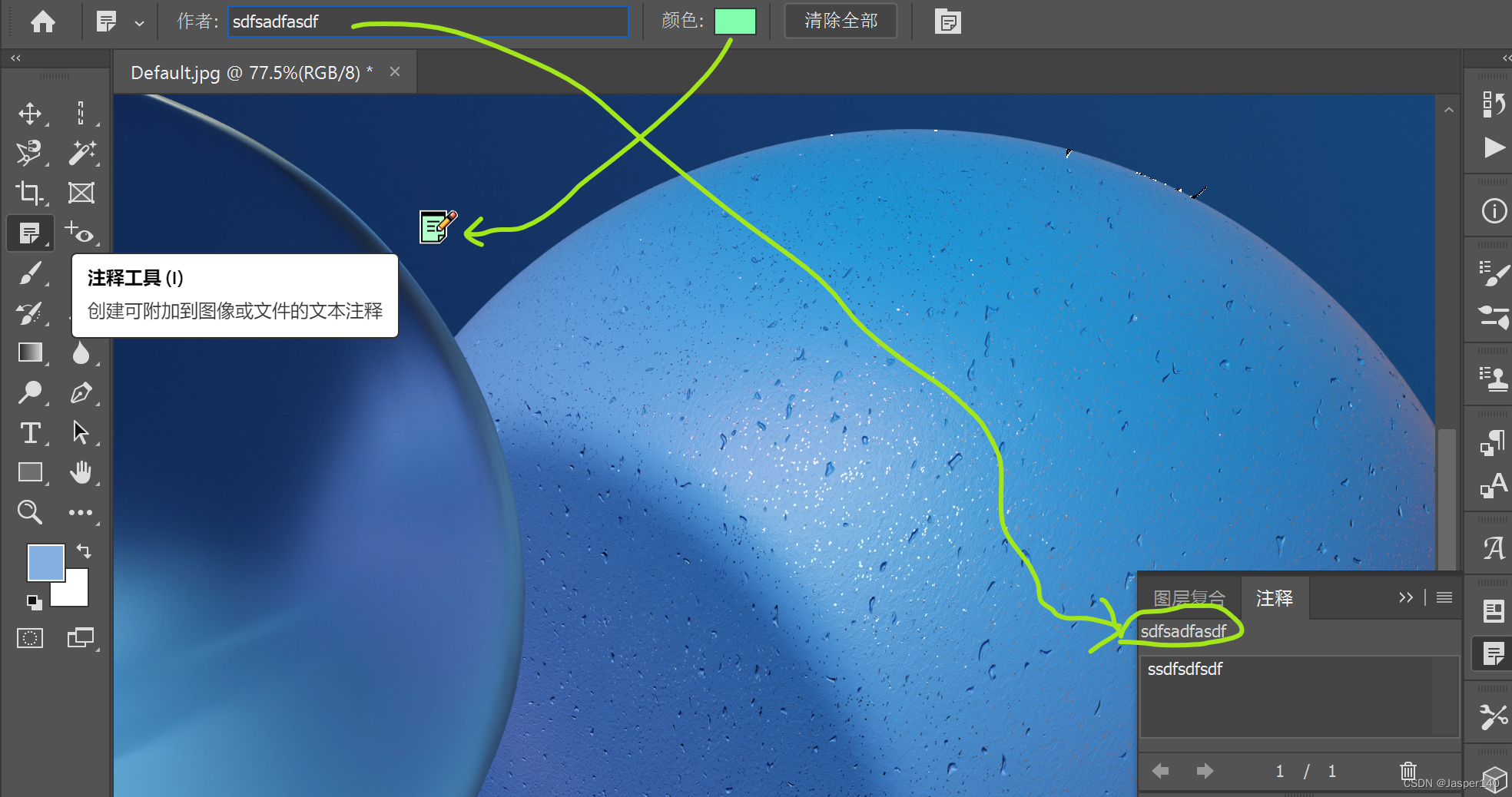The width and height of the screenshot is (1512, 797).
Task: Open the Layer Comps panel icon in dock
Action: (x=1494, y=611)
